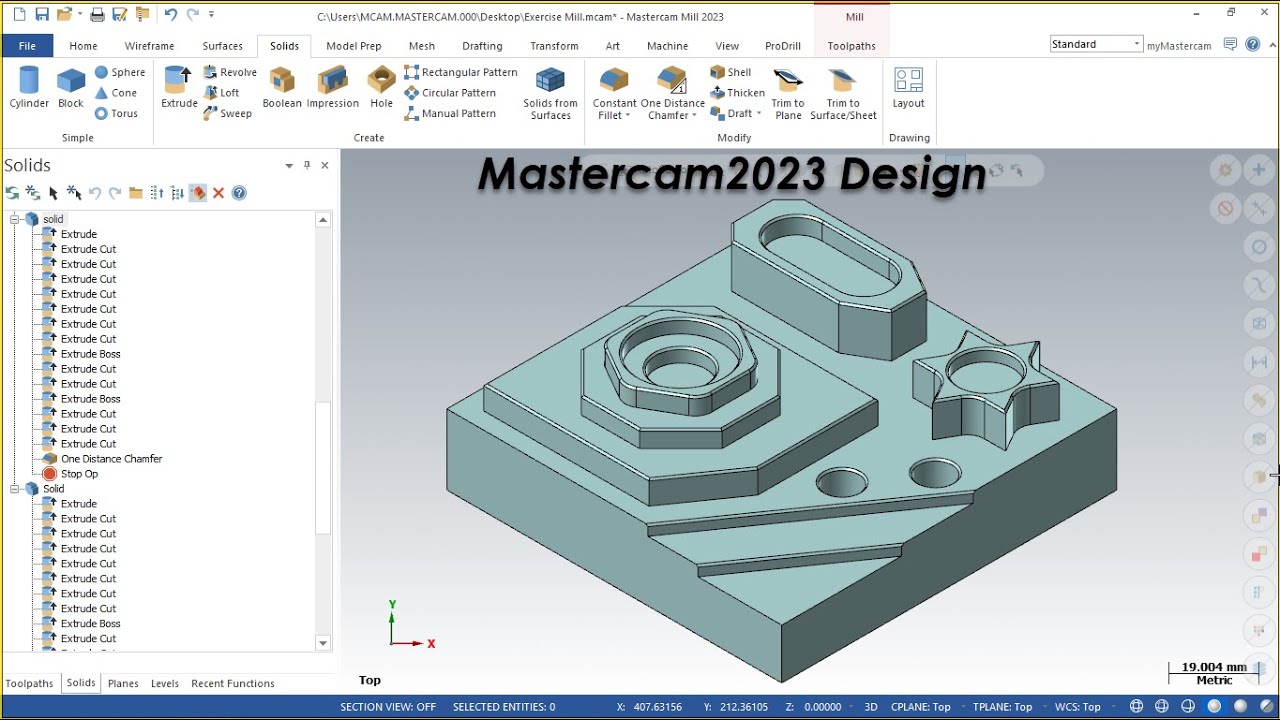Open the Solids panel options arrow
The width and height of the screenshot is (1280, 720).
(x=289, y=166)
